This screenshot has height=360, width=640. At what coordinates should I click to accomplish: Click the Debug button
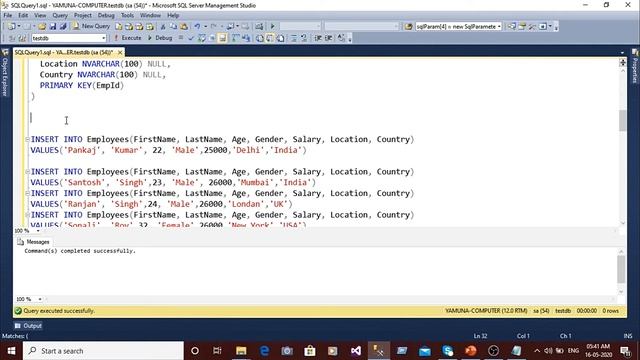[x=160, y=38]
